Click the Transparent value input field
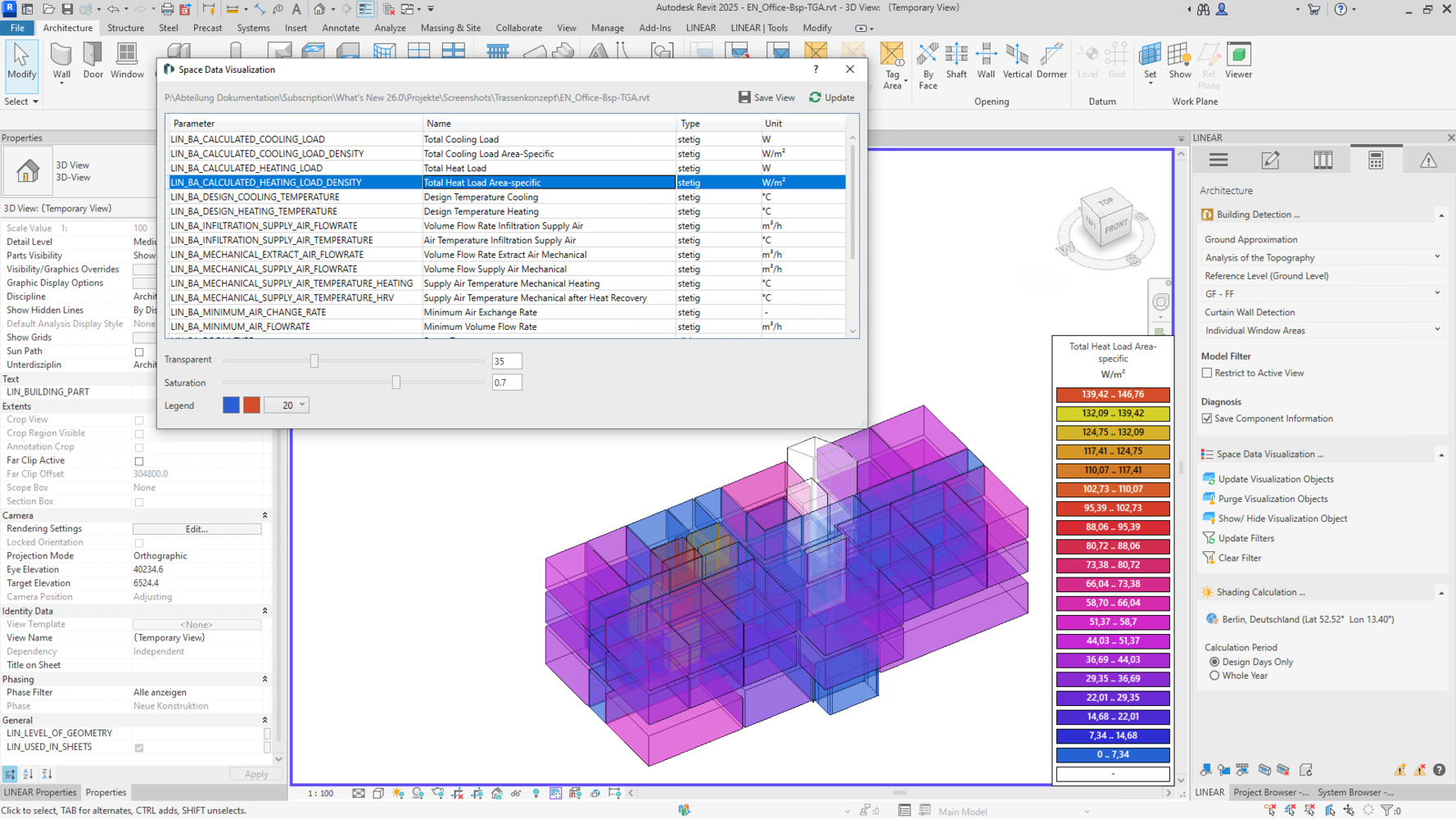 click(x=506, y=361)
